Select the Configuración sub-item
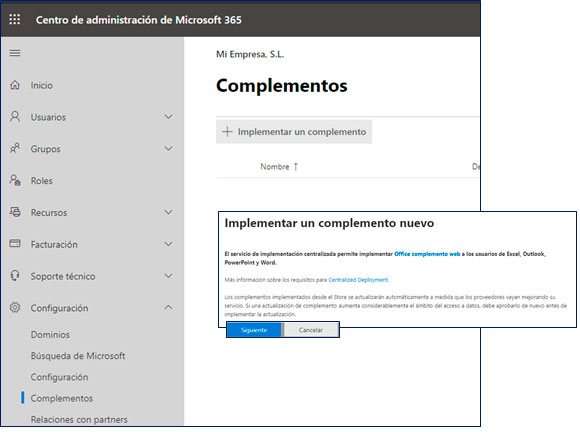This screenshot has width=580, height=432. coord(59,377)
